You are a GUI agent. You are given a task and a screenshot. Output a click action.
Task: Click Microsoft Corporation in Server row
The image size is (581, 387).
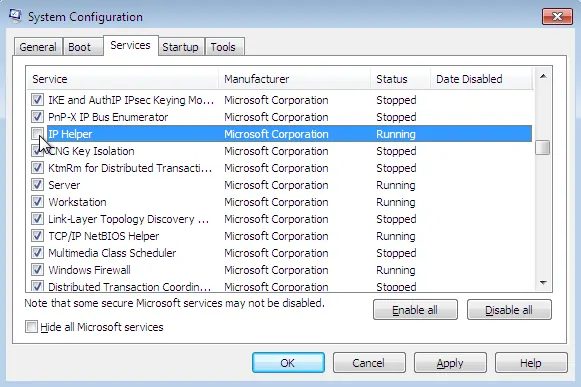click(276, 185)
